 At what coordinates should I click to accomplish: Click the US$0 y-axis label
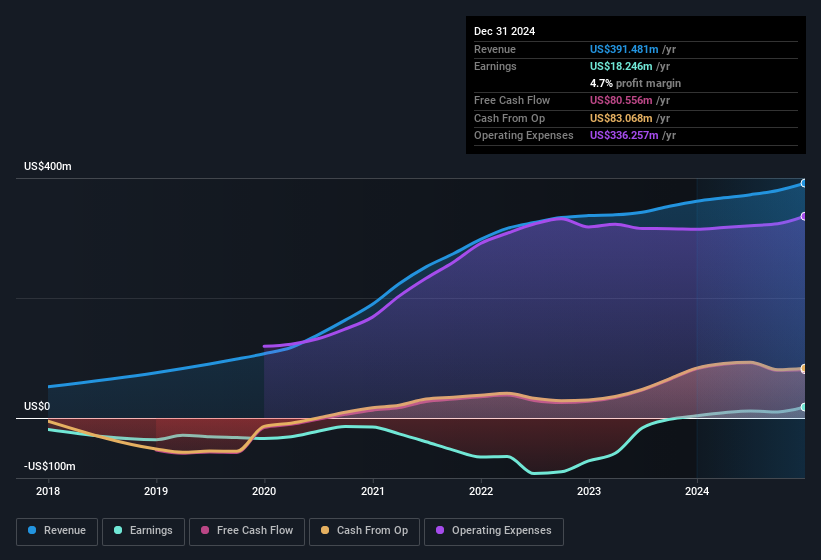37,406
